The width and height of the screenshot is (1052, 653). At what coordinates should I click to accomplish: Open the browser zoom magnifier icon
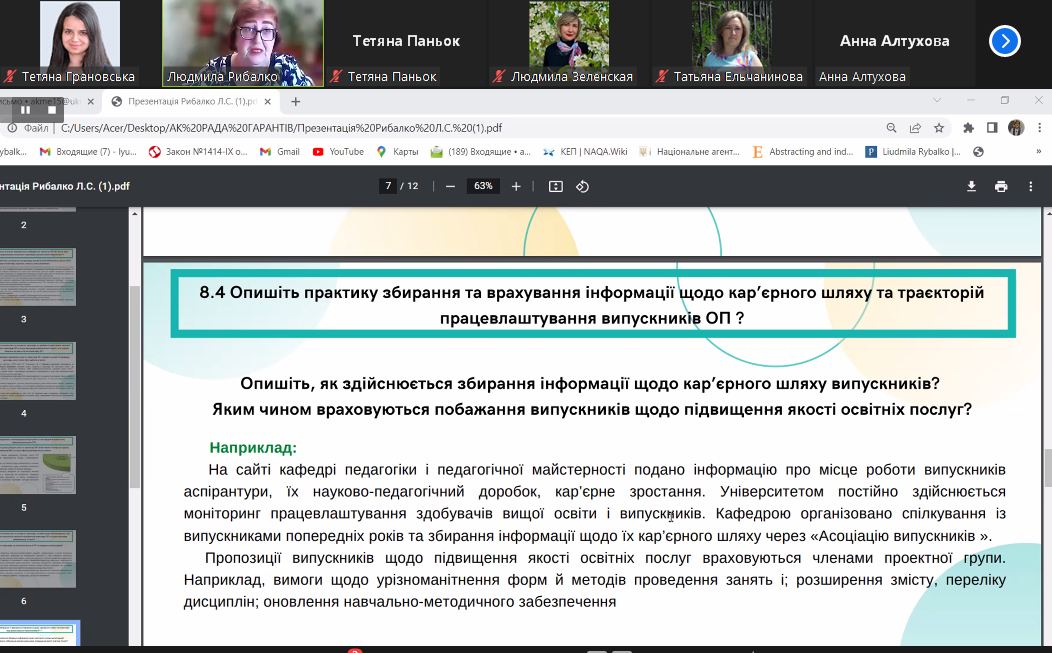[891, 128]
